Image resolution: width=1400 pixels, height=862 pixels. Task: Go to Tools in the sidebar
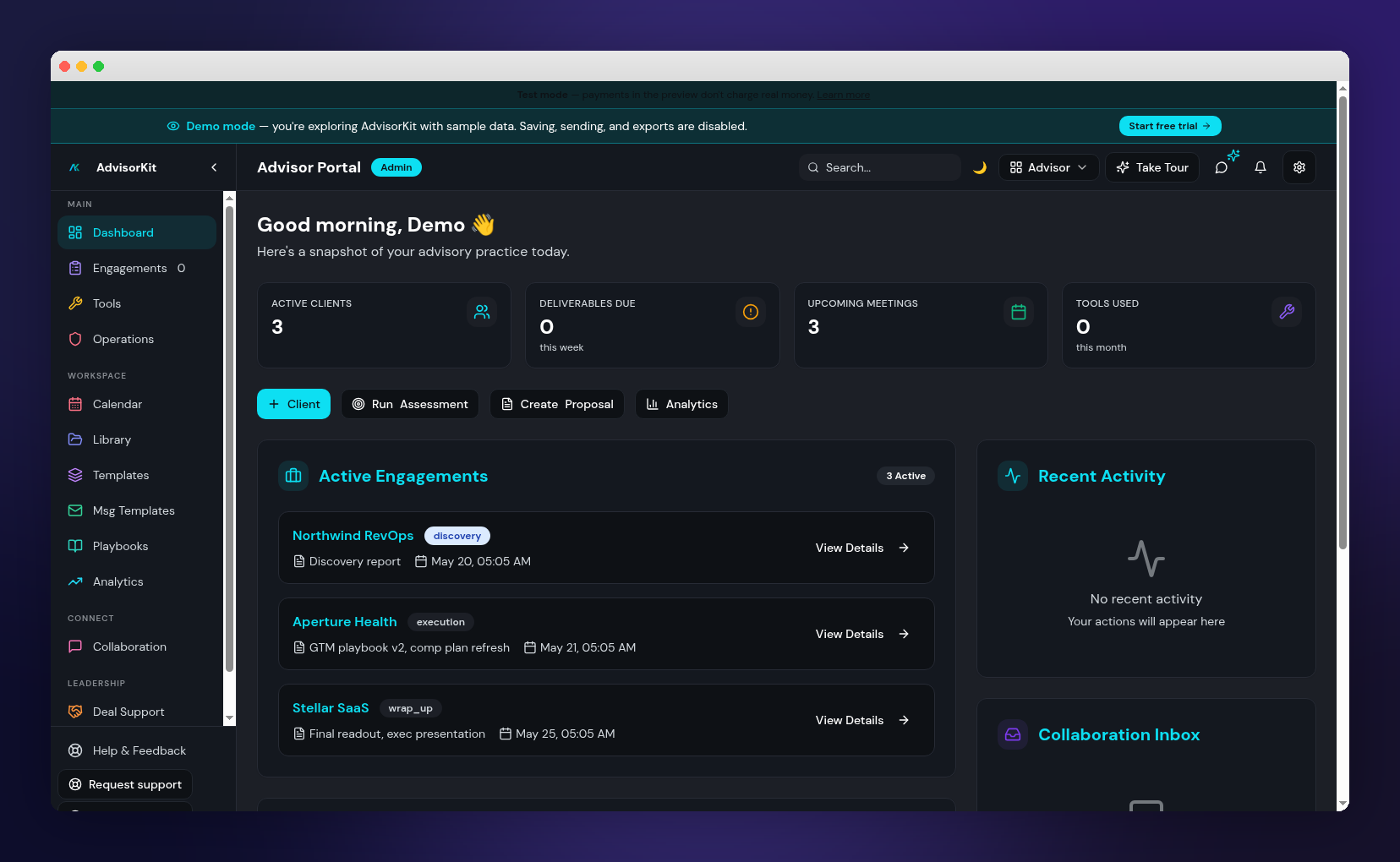137,303
